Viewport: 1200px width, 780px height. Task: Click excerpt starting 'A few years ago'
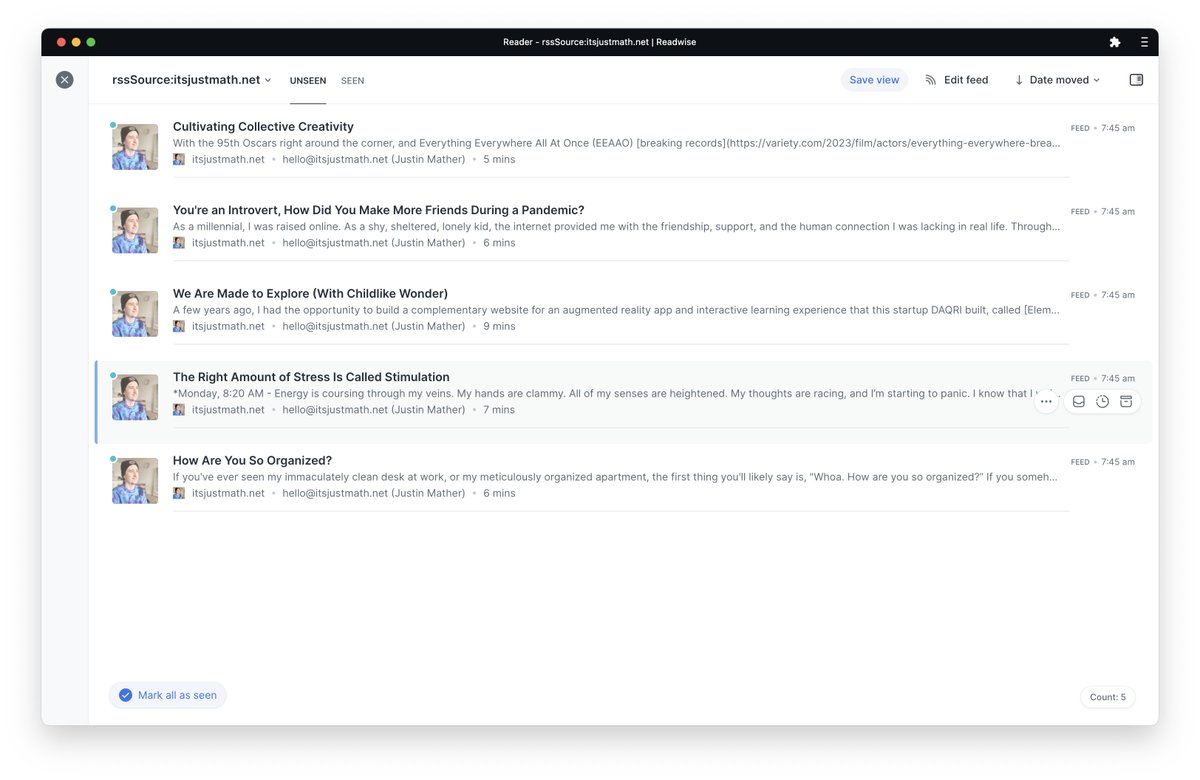[617, 310]
